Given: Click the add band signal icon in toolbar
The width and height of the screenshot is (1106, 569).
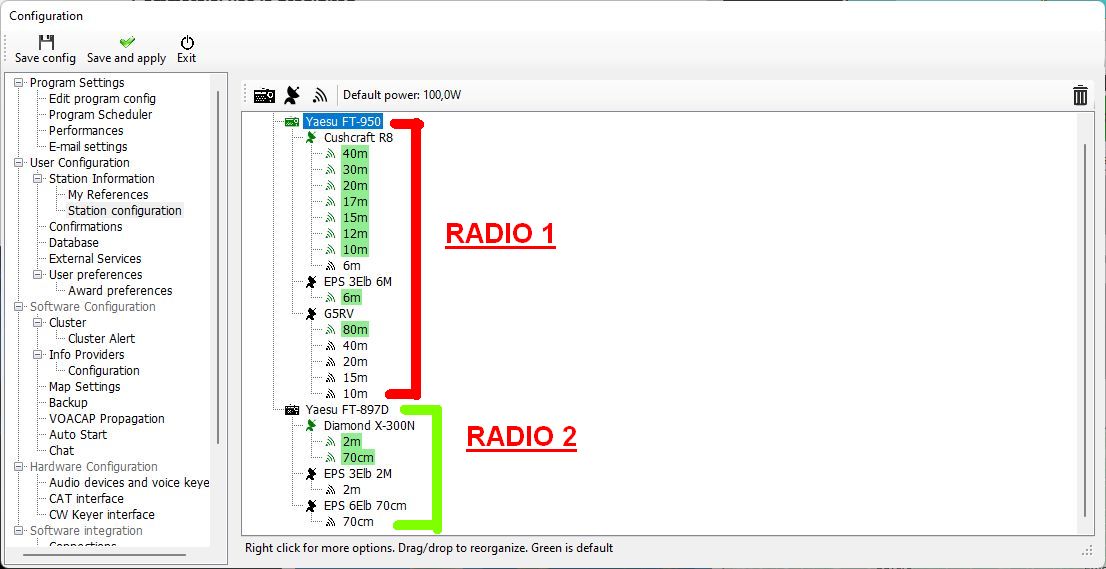Looking at the screenshot, I should pyautogui.click(x=320, y=96).
